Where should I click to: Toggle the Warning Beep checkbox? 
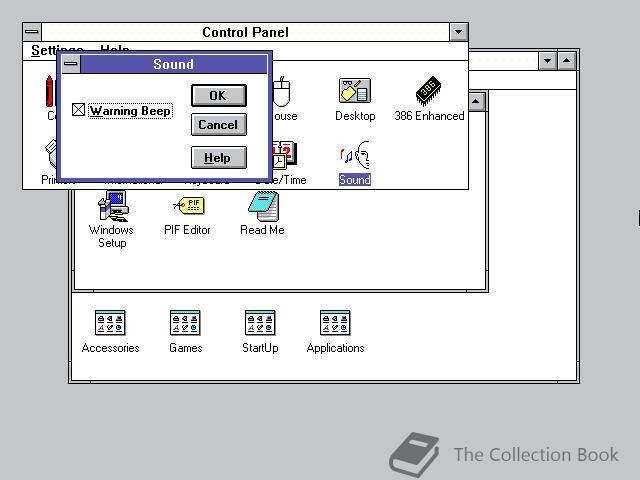tap(78, 110)
